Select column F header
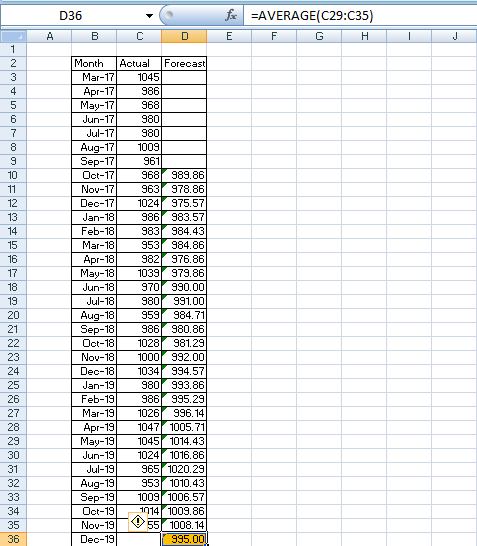The height and width of the screenshot is (546, 477). point(274,36)
